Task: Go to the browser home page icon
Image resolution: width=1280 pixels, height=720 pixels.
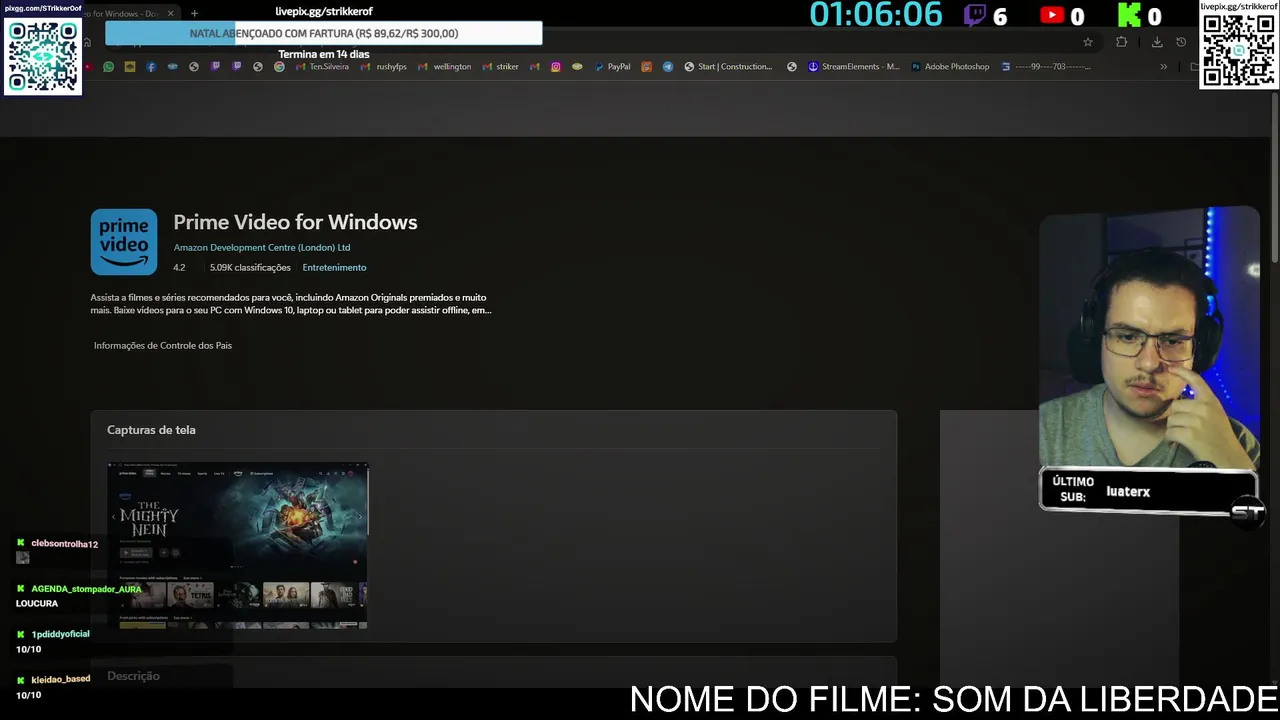Action: coord(87,42)
